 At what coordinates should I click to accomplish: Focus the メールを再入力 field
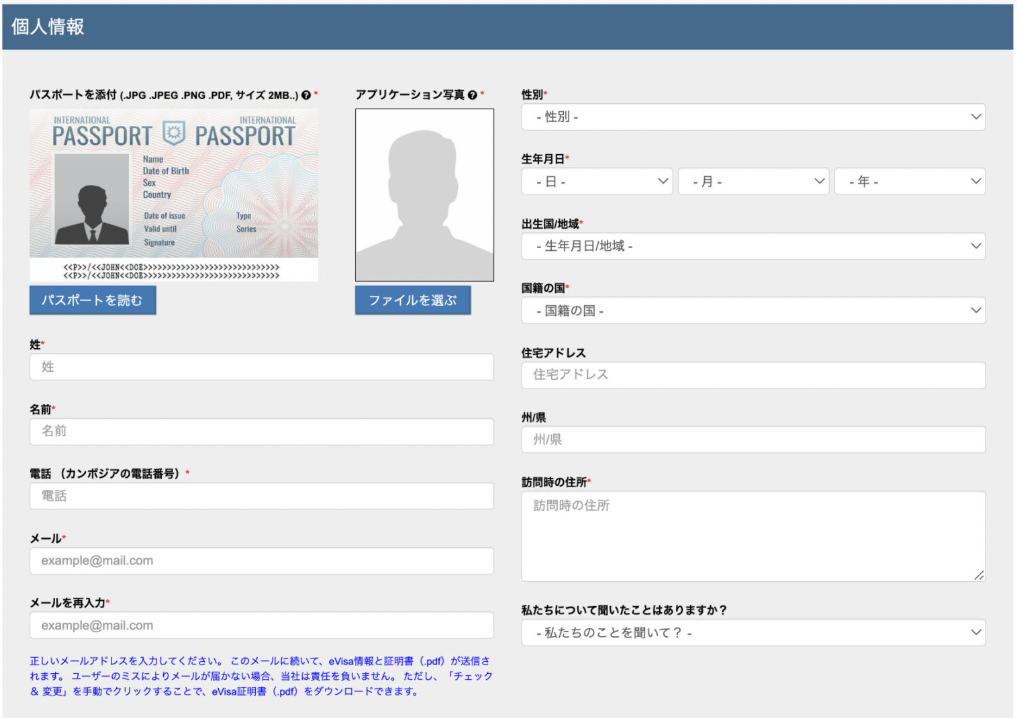(262, 626)
